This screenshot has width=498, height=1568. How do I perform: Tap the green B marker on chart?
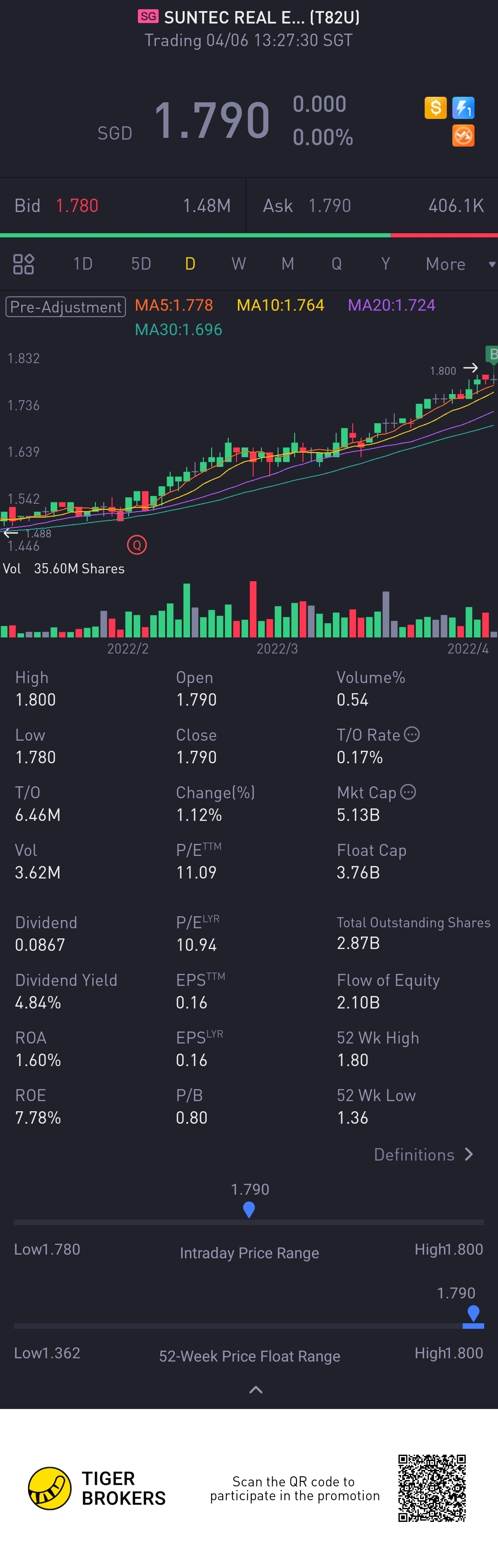pos(492,354)
